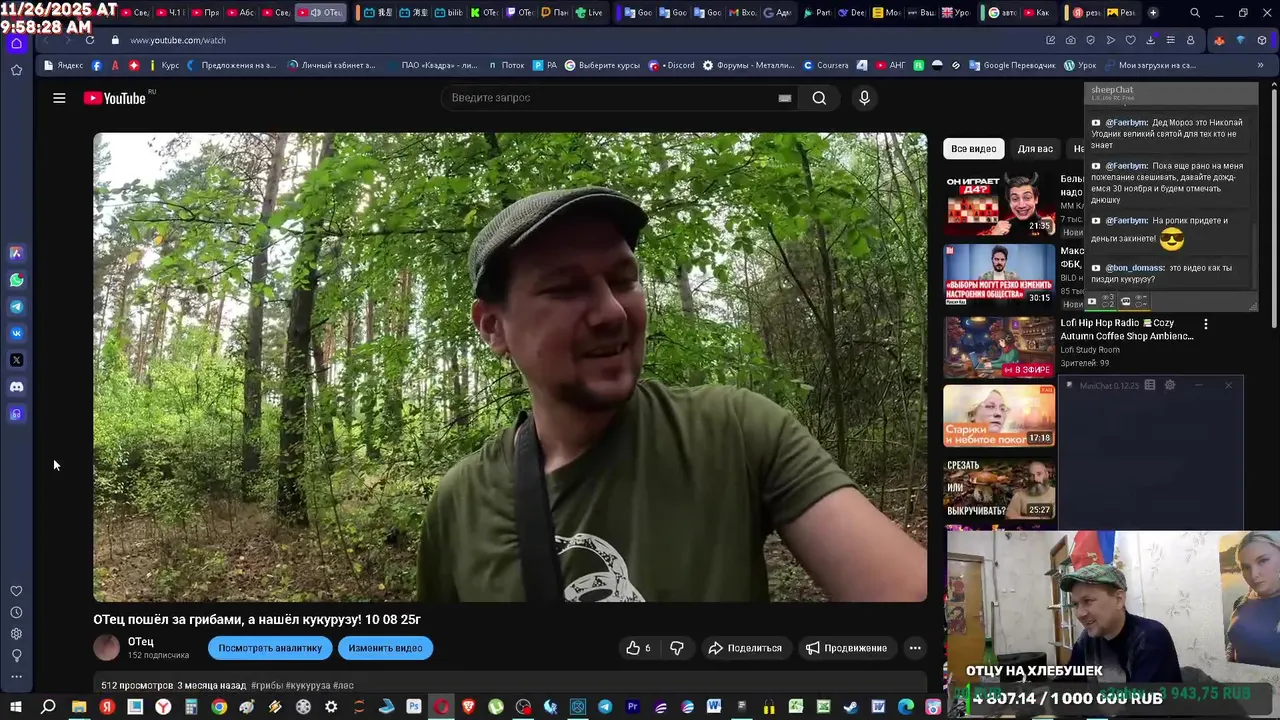Open X (Twitter) in the Opera sidebar
The height and width of the screenshot is (720, 1280).
[16, 360]
